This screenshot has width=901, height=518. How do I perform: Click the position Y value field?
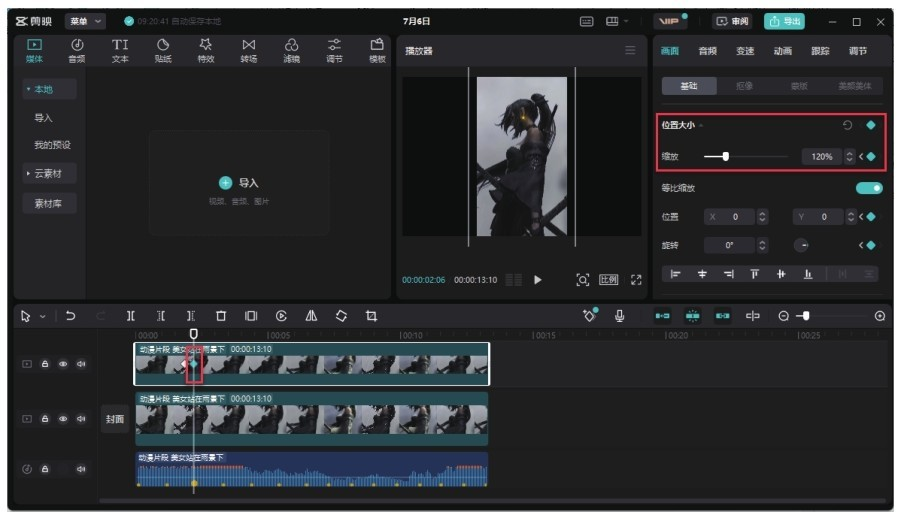(819, 217)
